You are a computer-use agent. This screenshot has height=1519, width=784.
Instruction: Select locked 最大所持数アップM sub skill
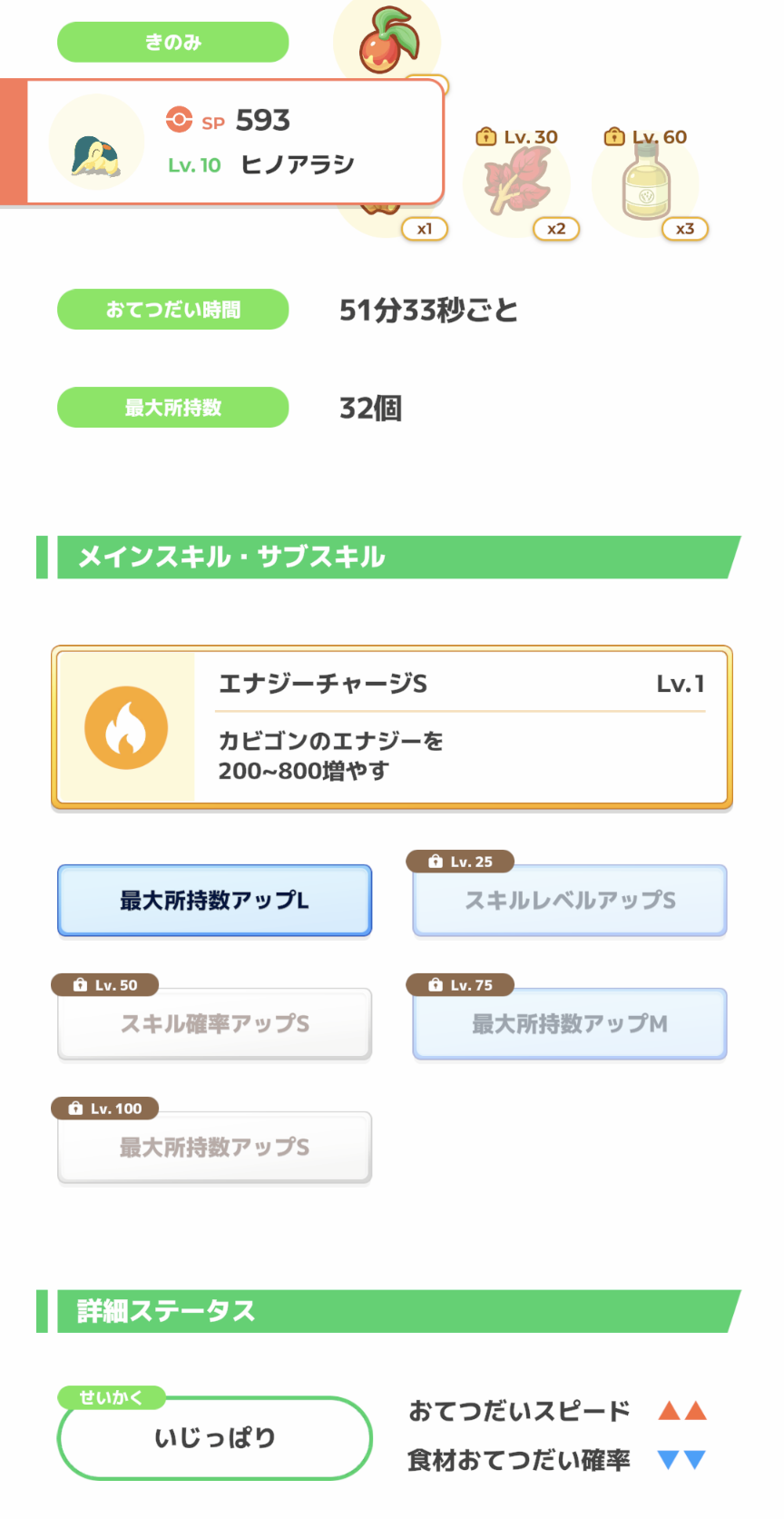pyautogui.click(x=570, y=1023)
